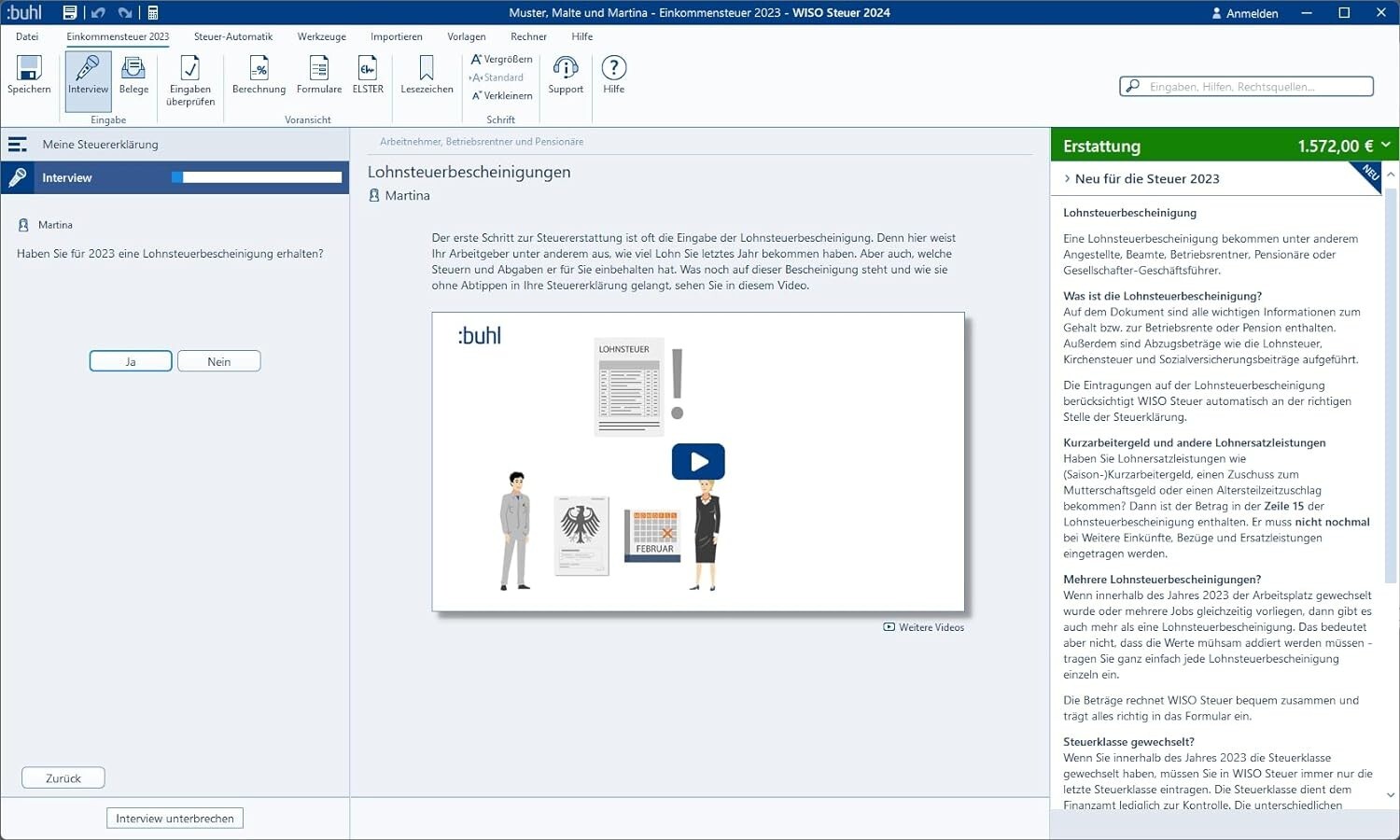Answer Ja to the Lohnsteuerbescheinigung question
1400x840 pixels.
pyautogui.click(x=131, y=361)
